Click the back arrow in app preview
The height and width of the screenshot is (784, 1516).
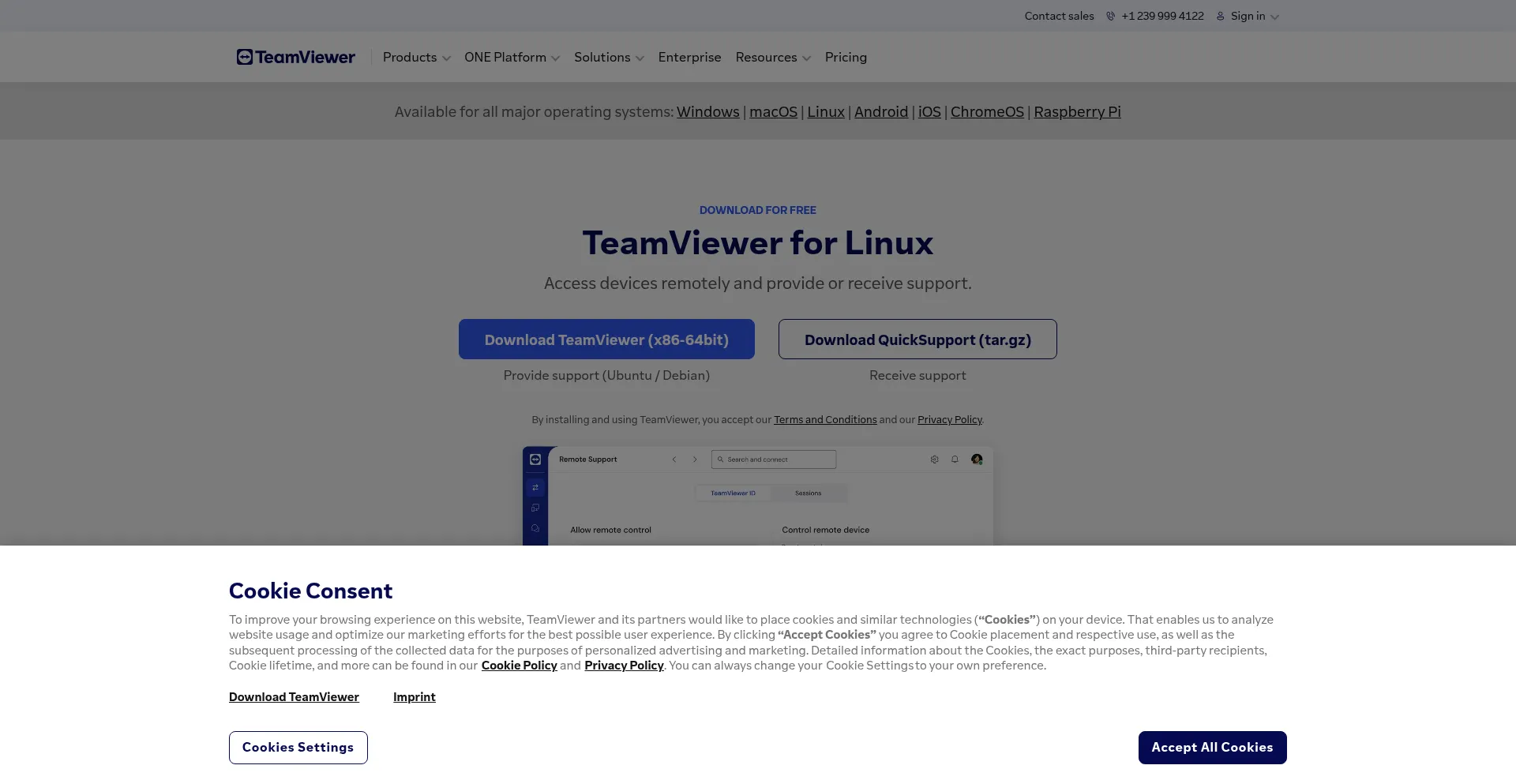674,460
